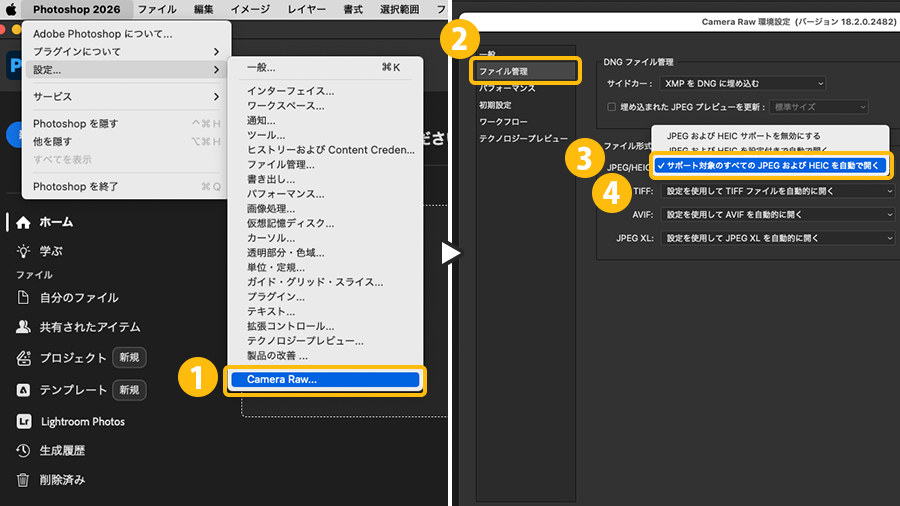900x506 pixels.
Task: Open the サイドカー dropdown
Action: 743,84
